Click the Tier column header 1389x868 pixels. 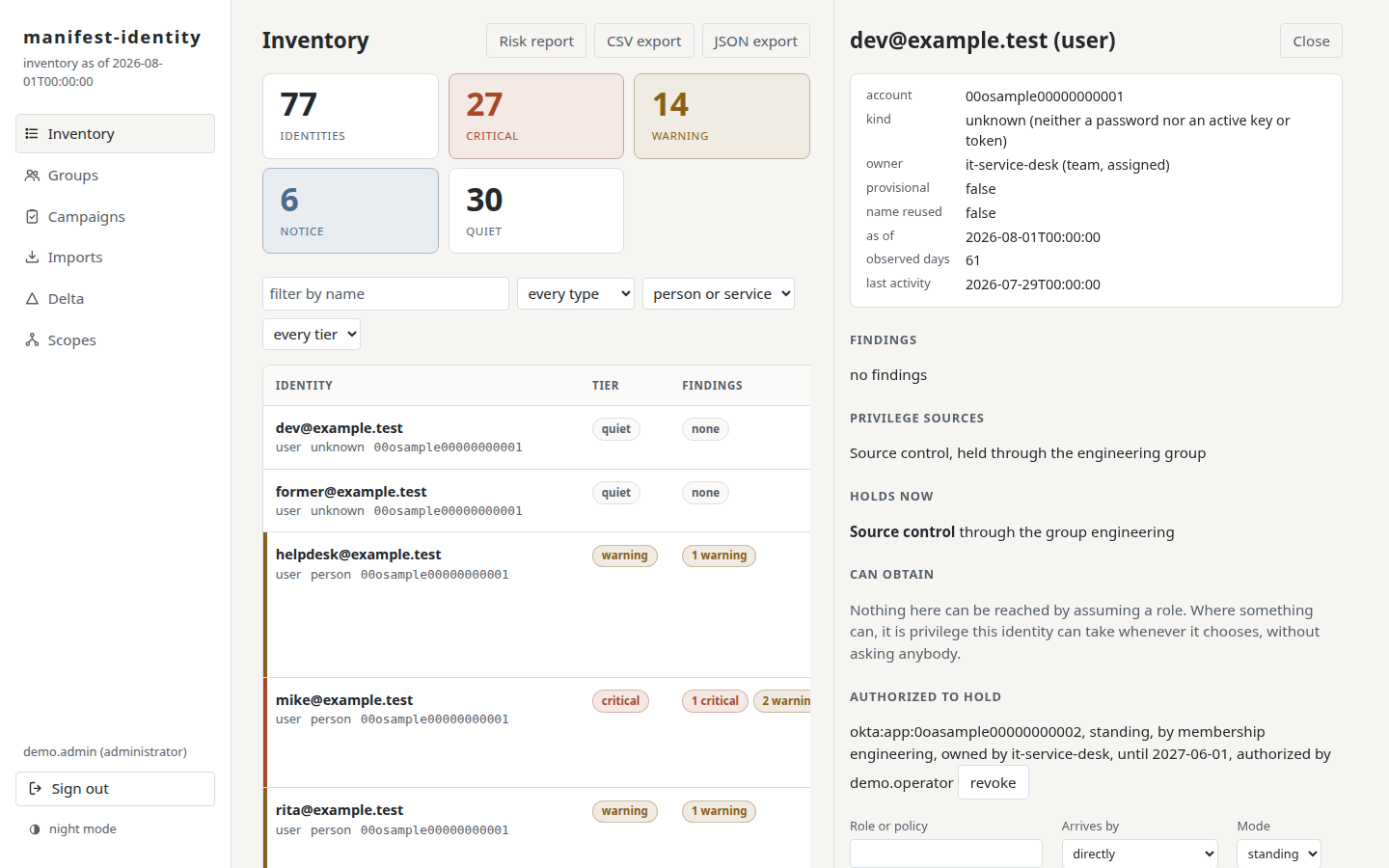(x=606, y=386)
